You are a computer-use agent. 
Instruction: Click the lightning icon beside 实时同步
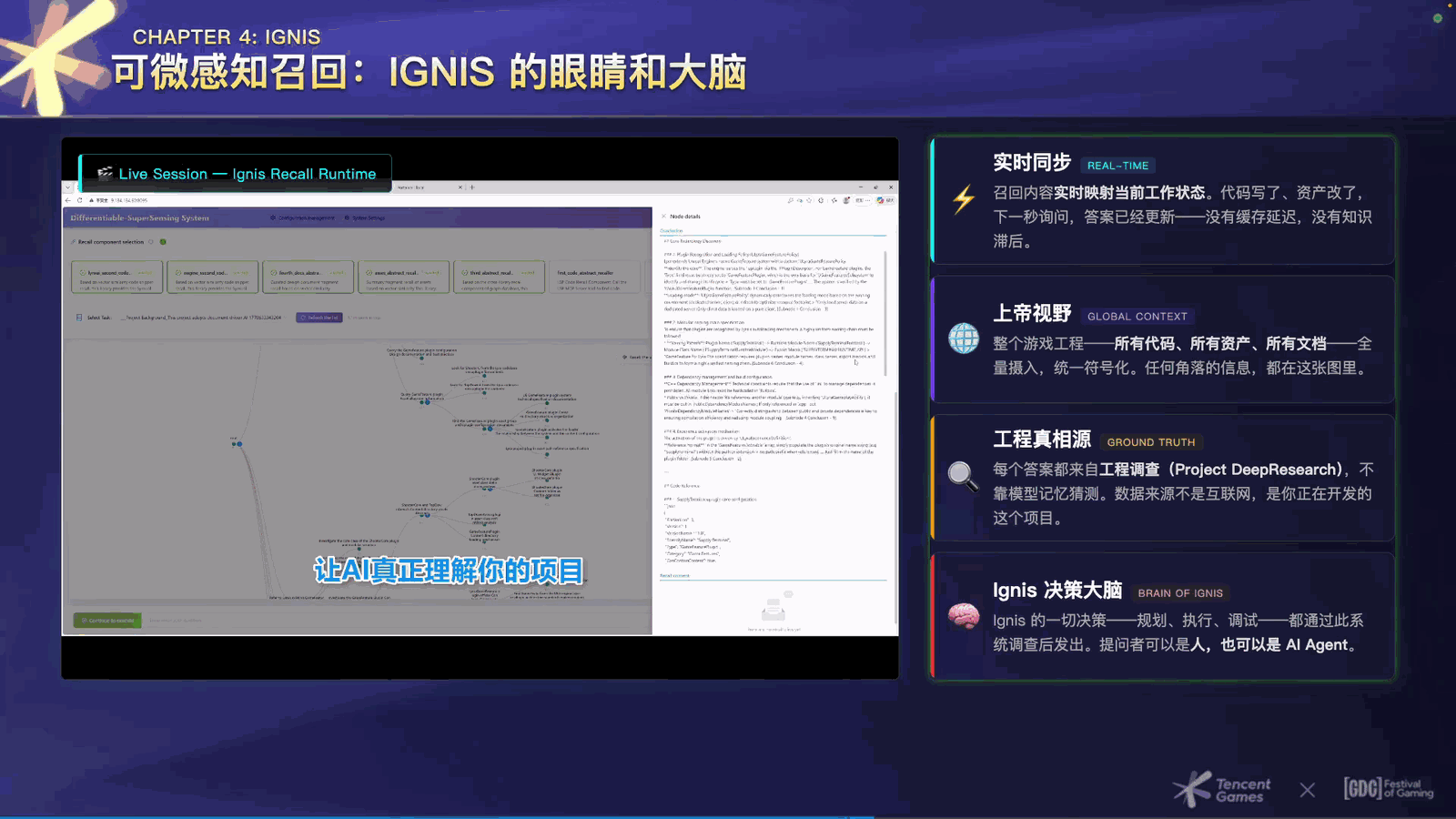[964, 198]
